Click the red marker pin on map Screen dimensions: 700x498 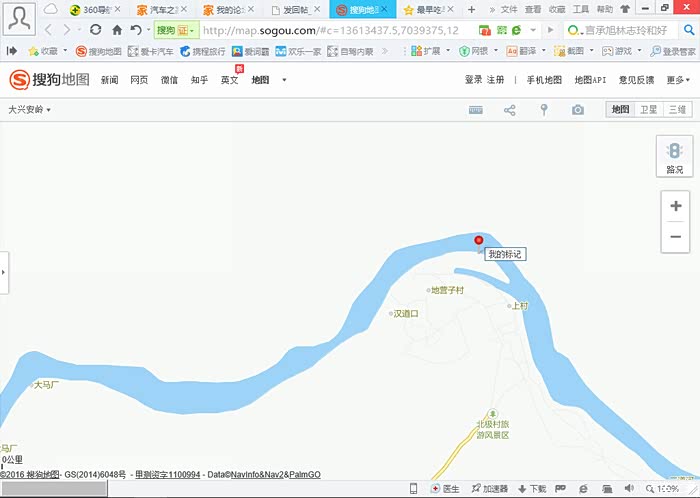(478, 240)
